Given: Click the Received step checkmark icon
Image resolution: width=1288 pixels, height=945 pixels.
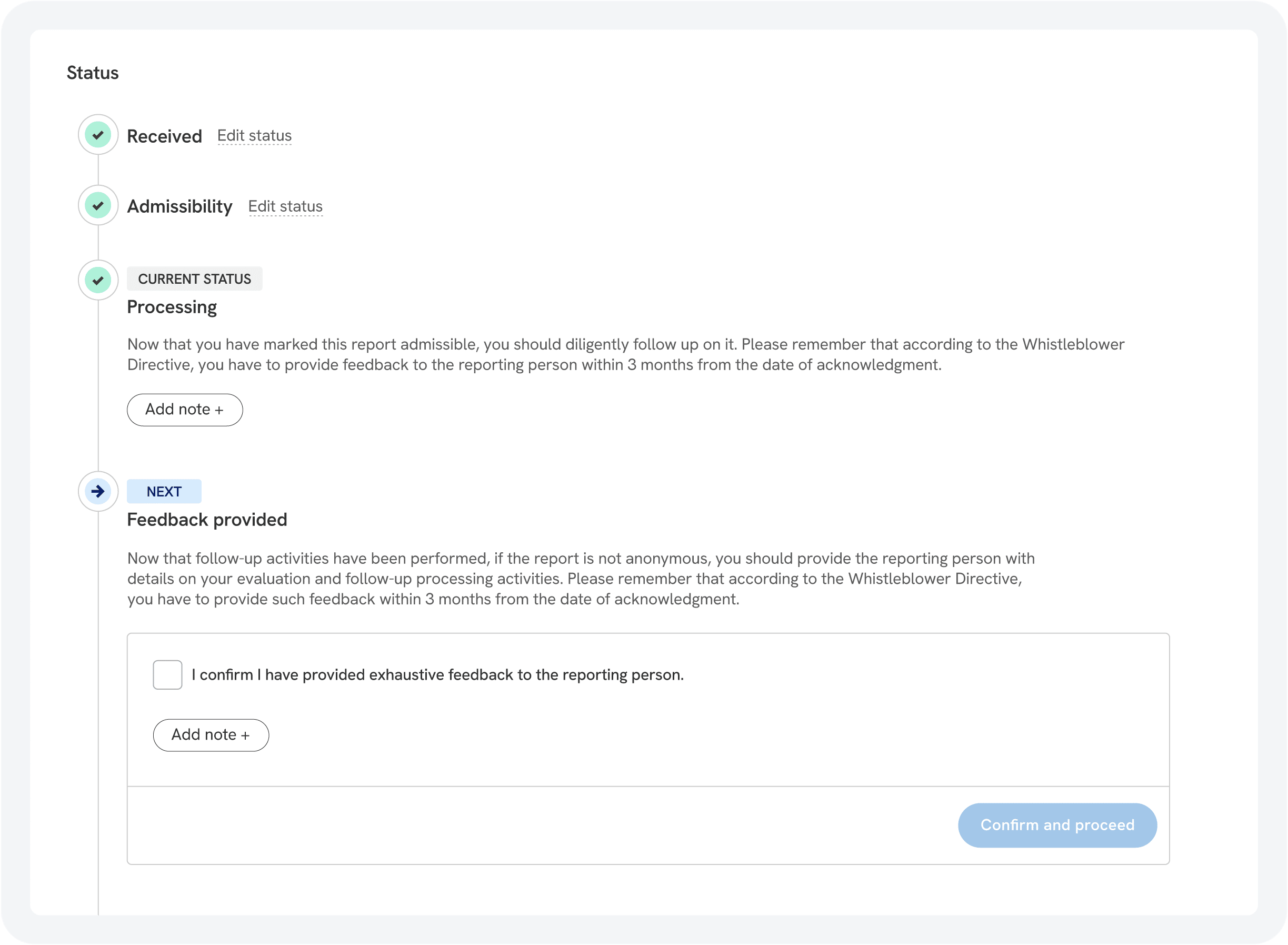Looking at the screenshot, I should 98,135.
